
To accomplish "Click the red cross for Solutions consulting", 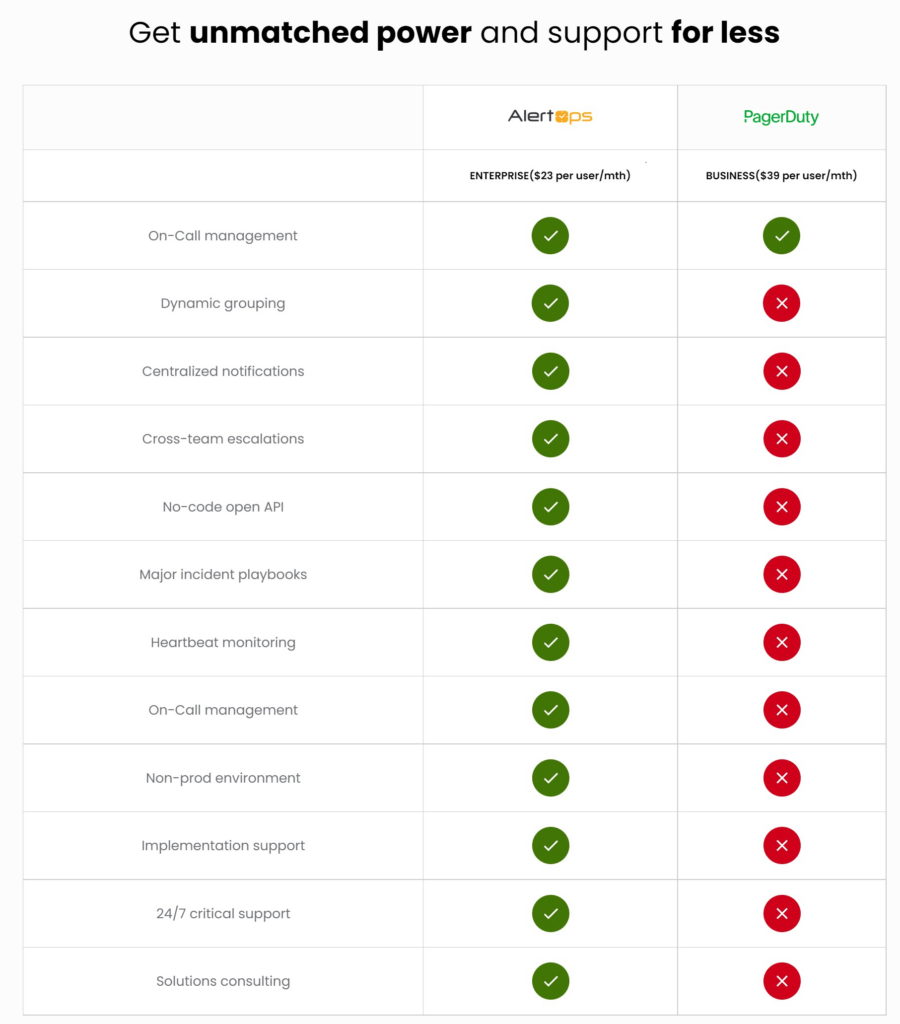I will [x=781, y=981].
